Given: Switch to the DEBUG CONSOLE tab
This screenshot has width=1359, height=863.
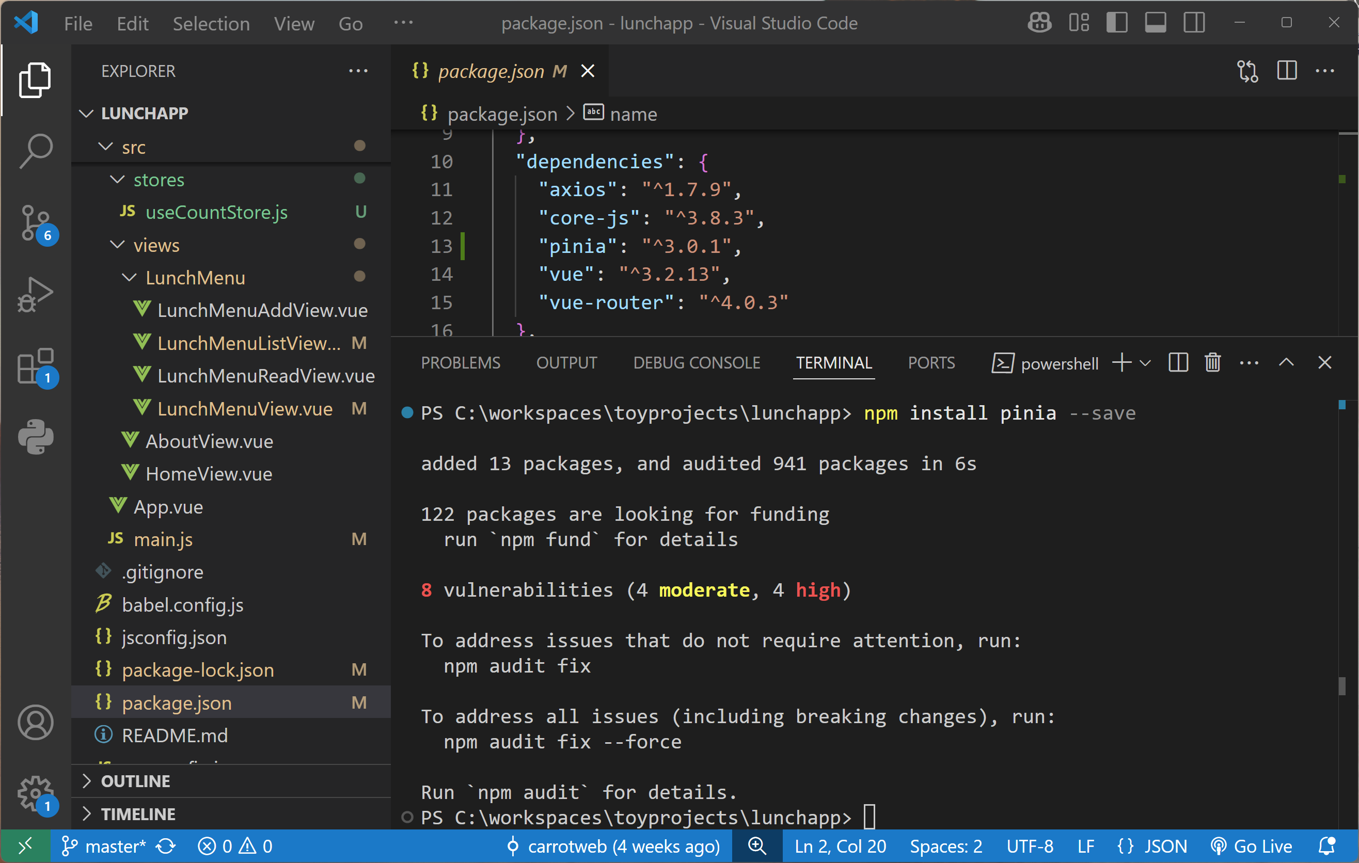Looking at the screenshot, I should tap(696, 363).
